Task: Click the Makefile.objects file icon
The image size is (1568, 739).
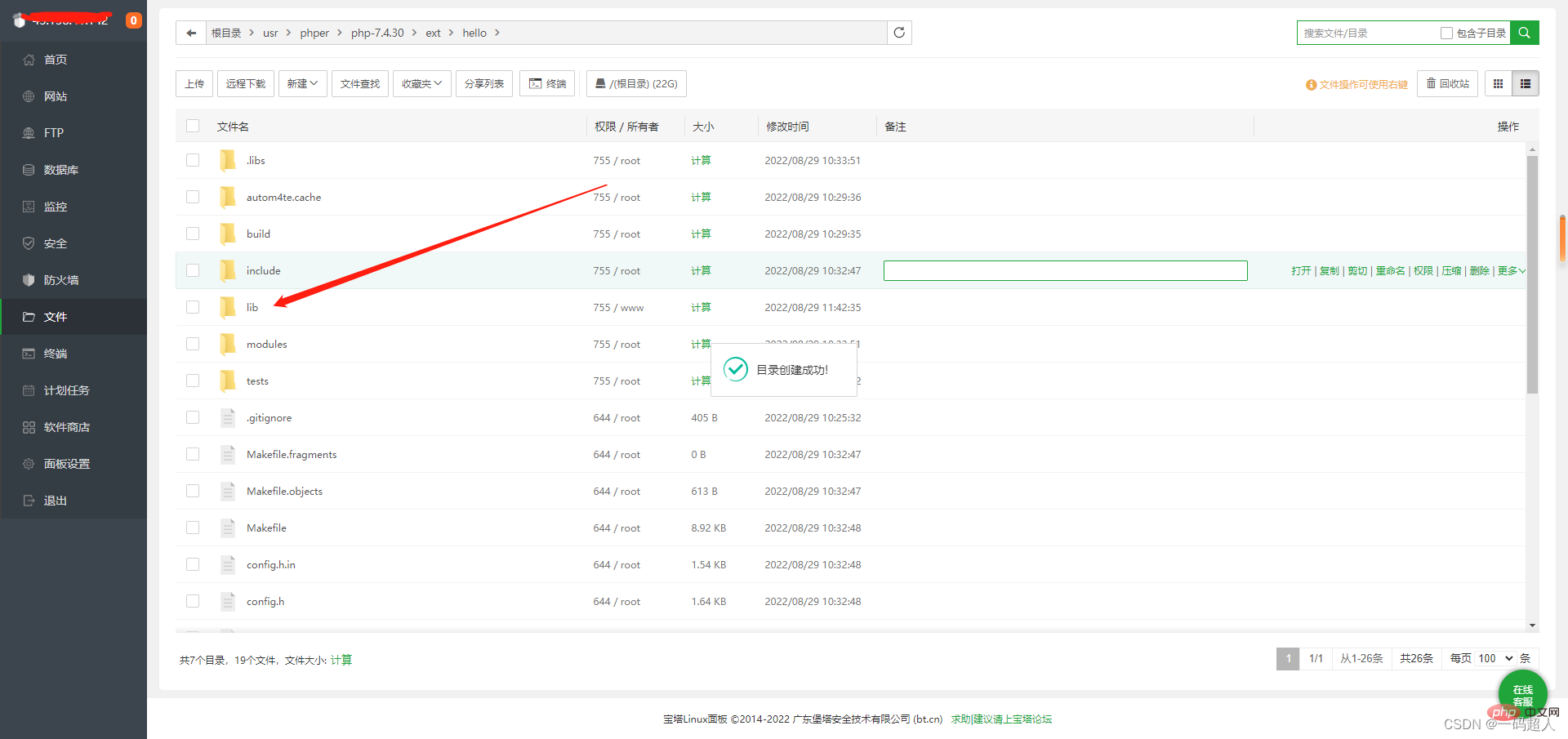Action: point(228,491)
